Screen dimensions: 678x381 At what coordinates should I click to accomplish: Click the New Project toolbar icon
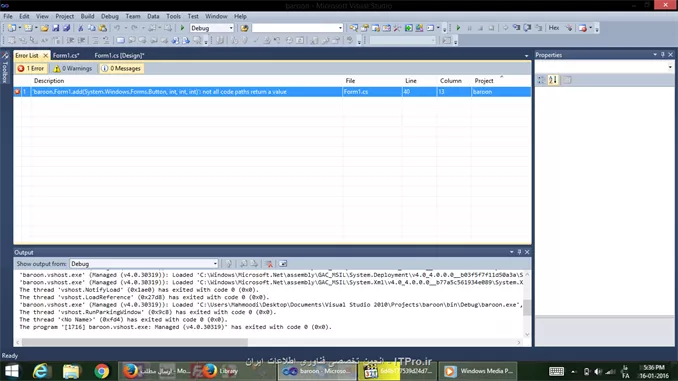pos(12,28)
